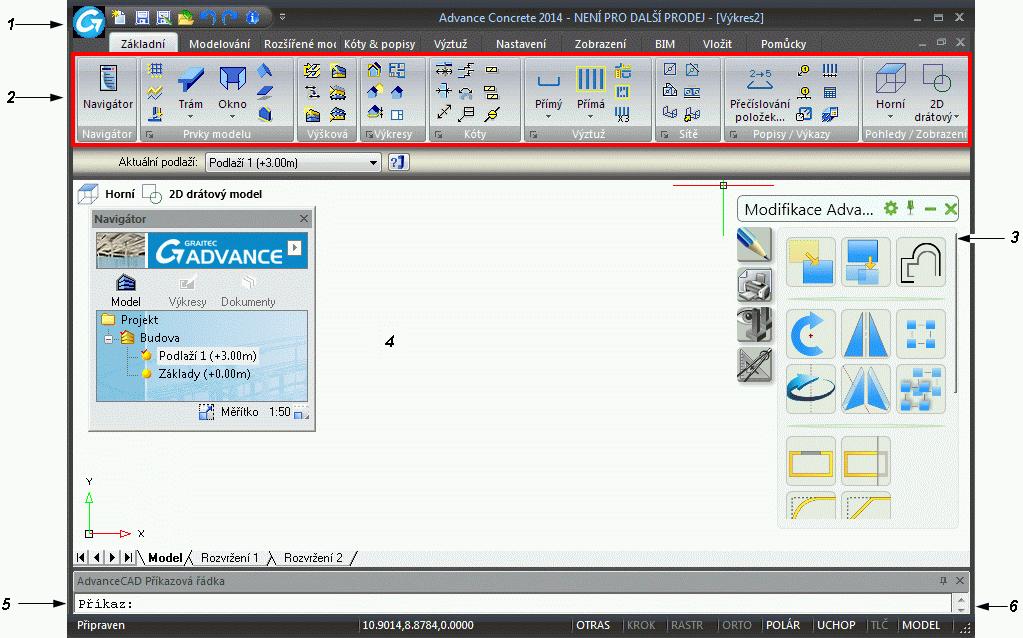This screenshot has width=1023, height=638.
Task: Toggle OTRAS in the status bar
Action: point(592,625)
